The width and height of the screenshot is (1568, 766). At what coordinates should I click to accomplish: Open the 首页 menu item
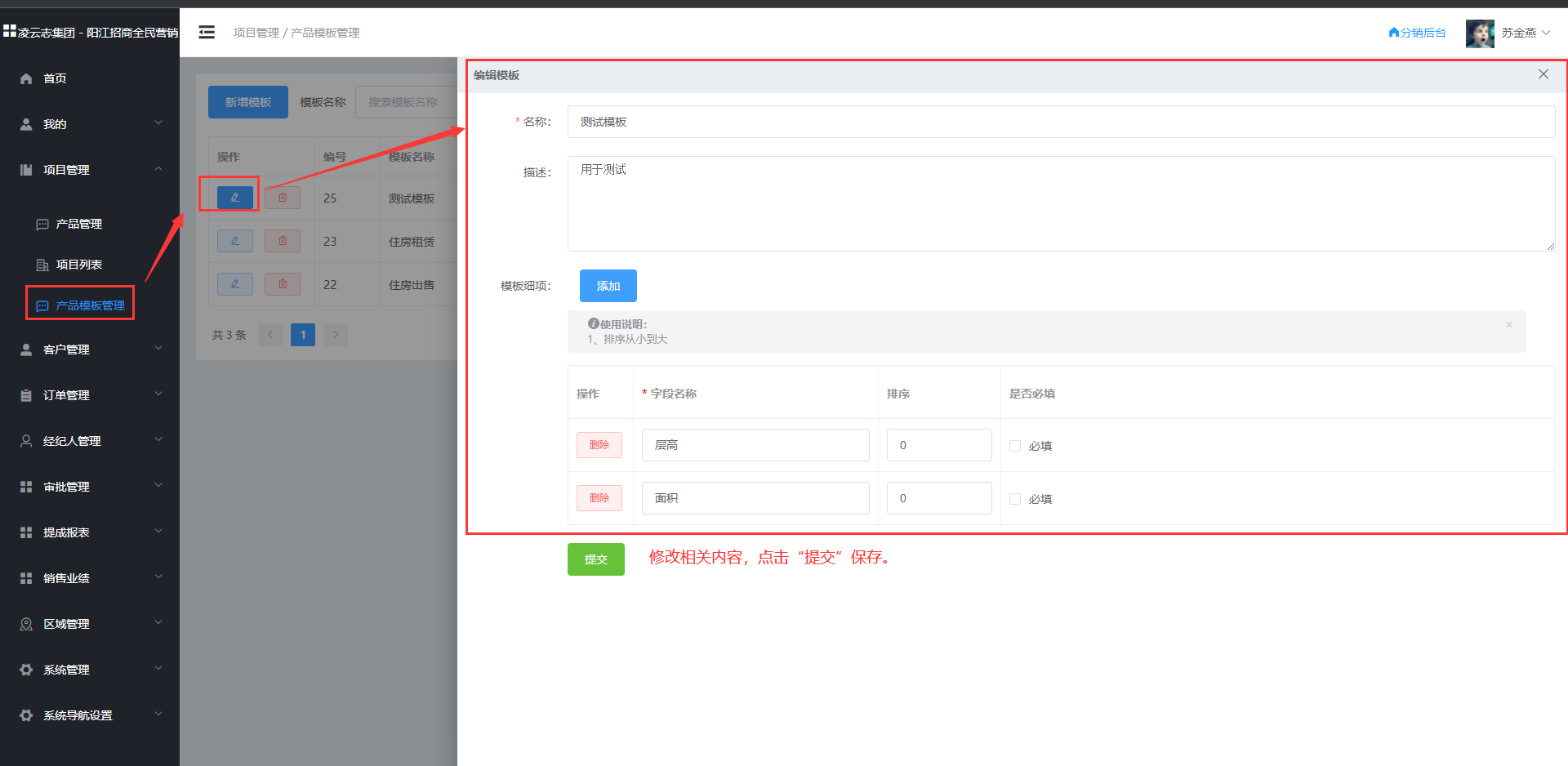pyautogui.click(x=90, y=78)
